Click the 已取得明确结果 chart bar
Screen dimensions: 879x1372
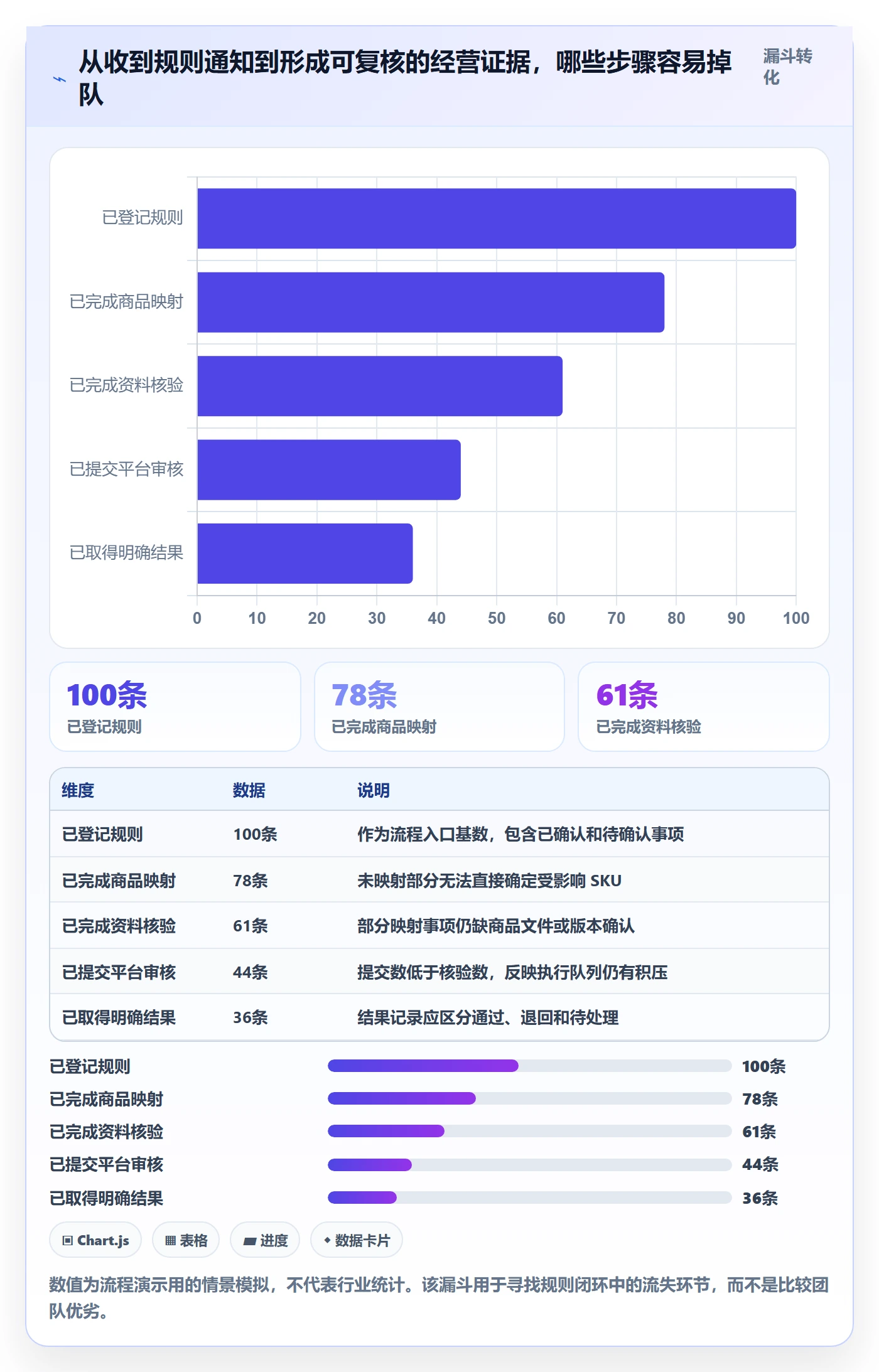305,554
